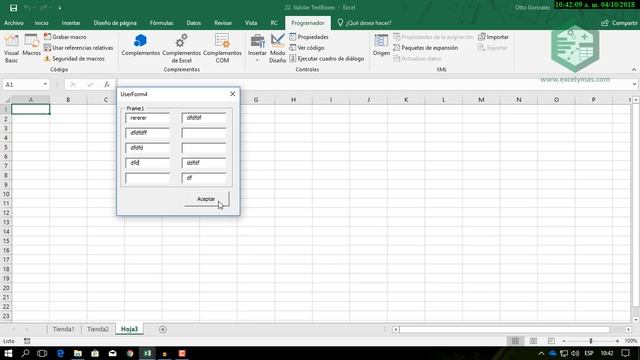Viewport: 640px width, 360px height.
Task: Switch to Page Layout view
Action: [533, 341]
